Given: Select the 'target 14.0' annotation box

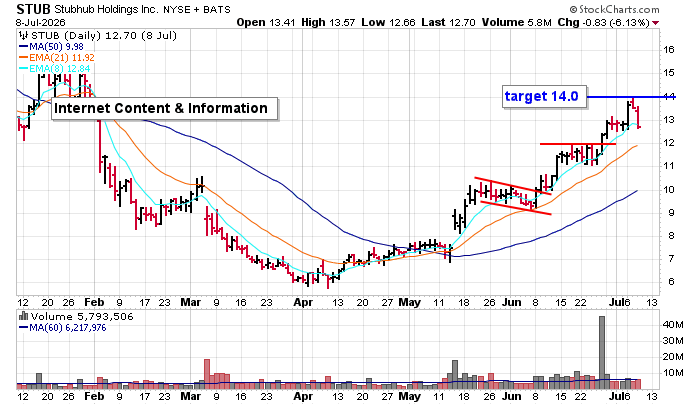Looking at the screenshot, I should (x=544, y=96).
